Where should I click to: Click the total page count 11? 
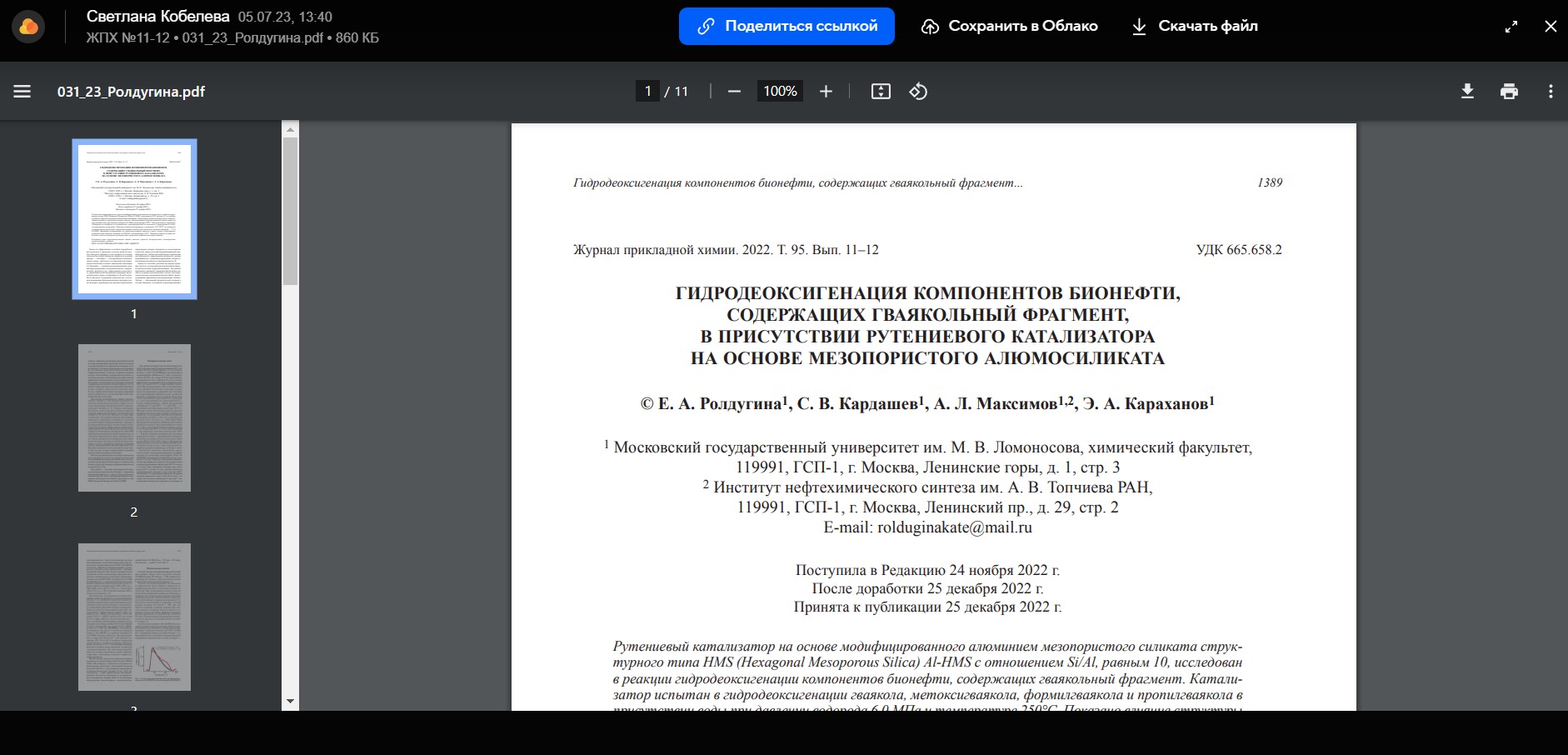[682, 92]
